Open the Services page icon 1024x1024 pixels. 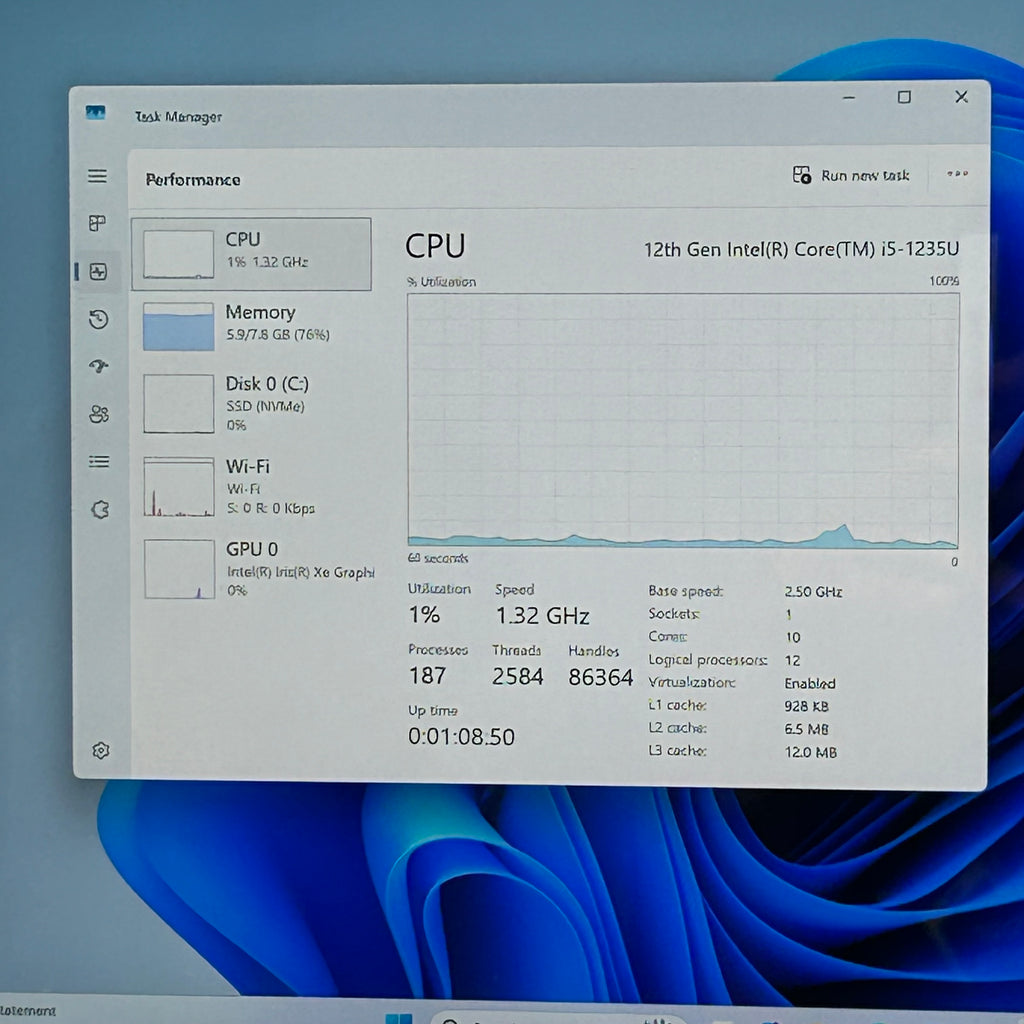coord(100,509)
